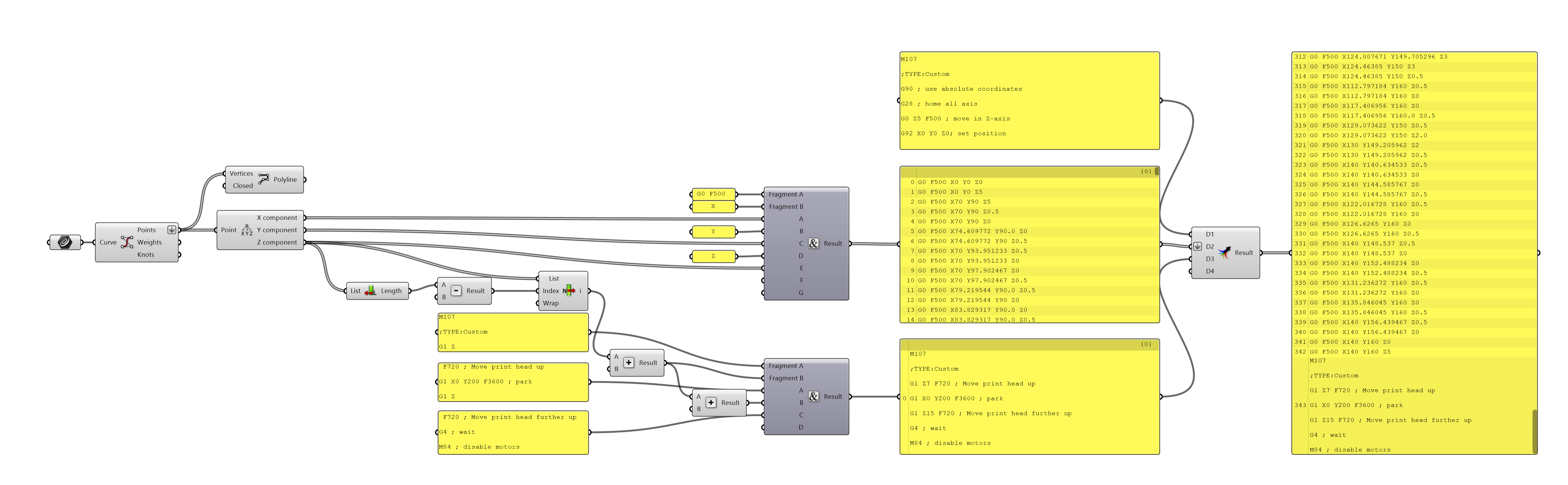Select the Curve parameter hexagon icon
This screenshot has height=485, width=1568.
pos(64,242)
